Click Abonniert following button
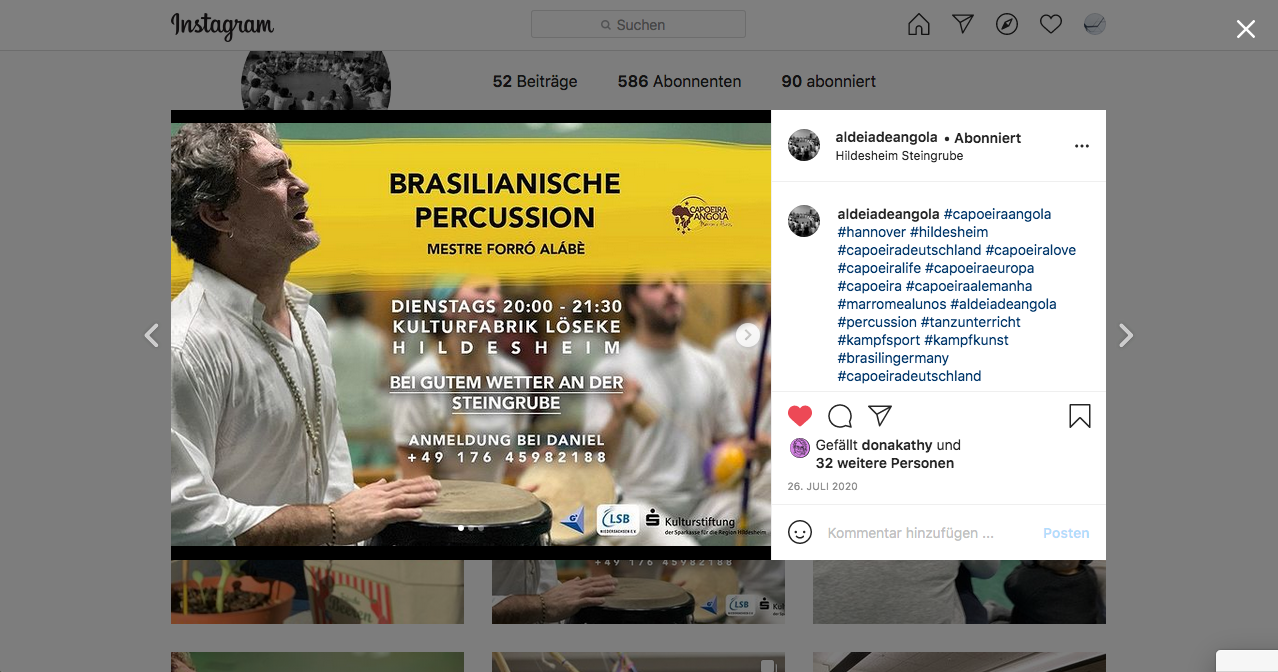Screen dimensions: 1278x672 coord(987,138)
